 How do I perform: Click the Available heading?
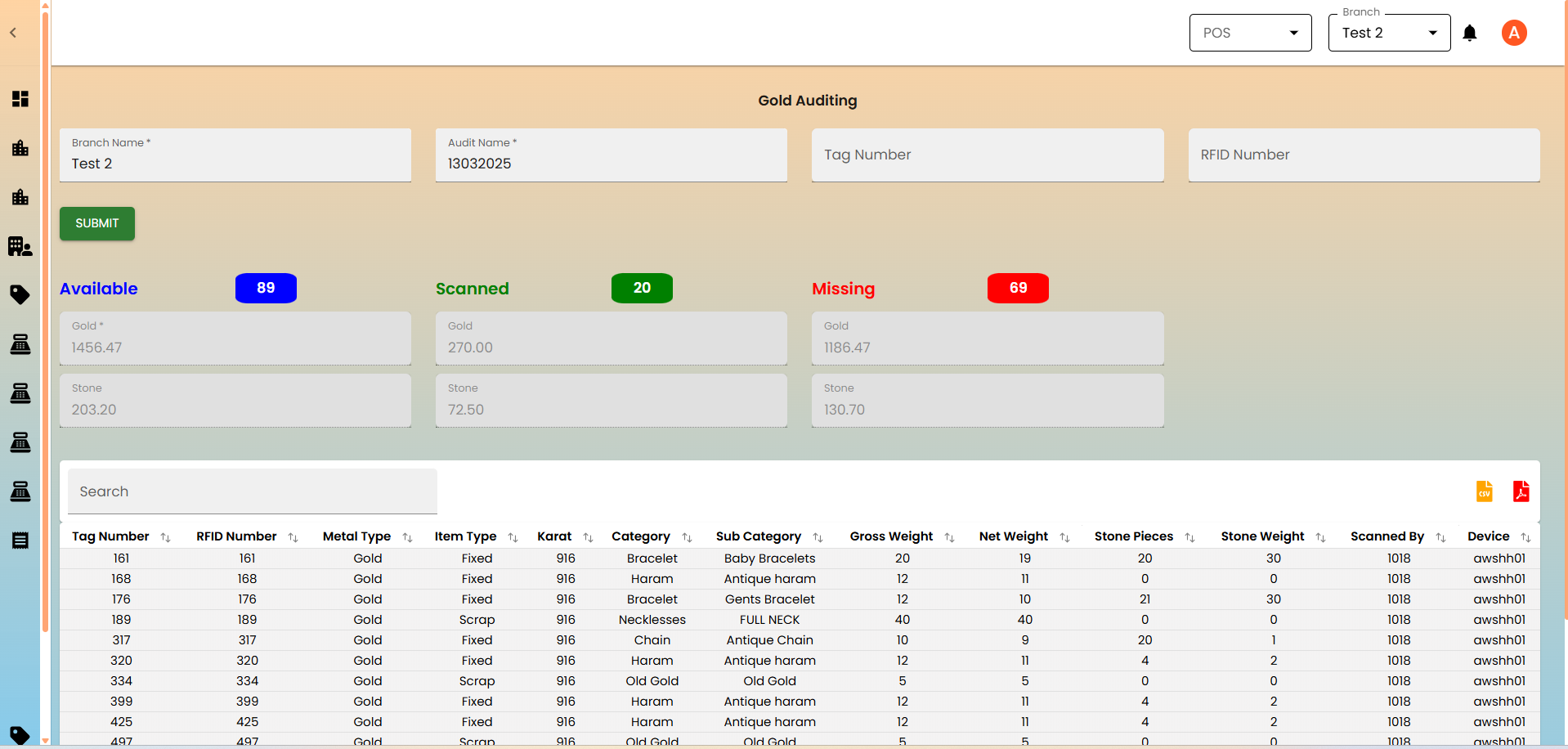pyautogui.click(x=99, y=289)
